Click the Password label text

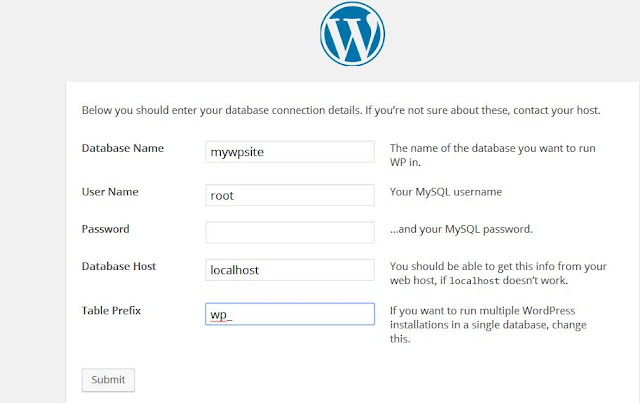[105, 229]
